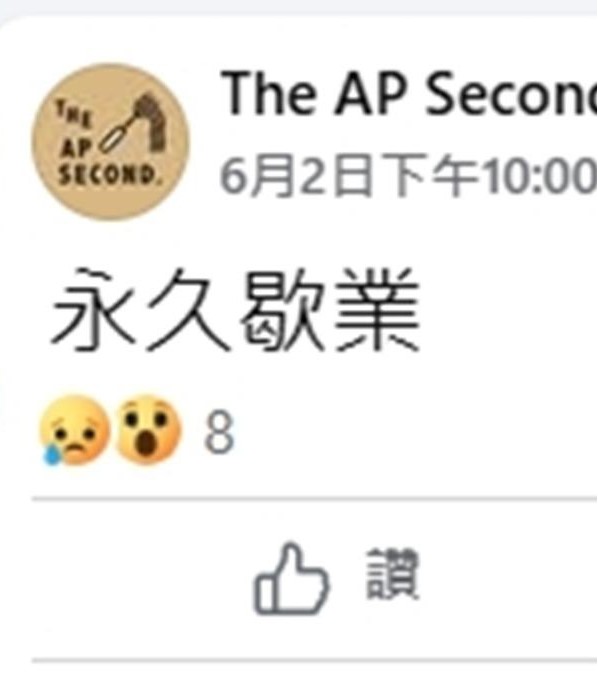
Task: Click the wow surprised reaction emoji
Action: [x=149, y=430]
